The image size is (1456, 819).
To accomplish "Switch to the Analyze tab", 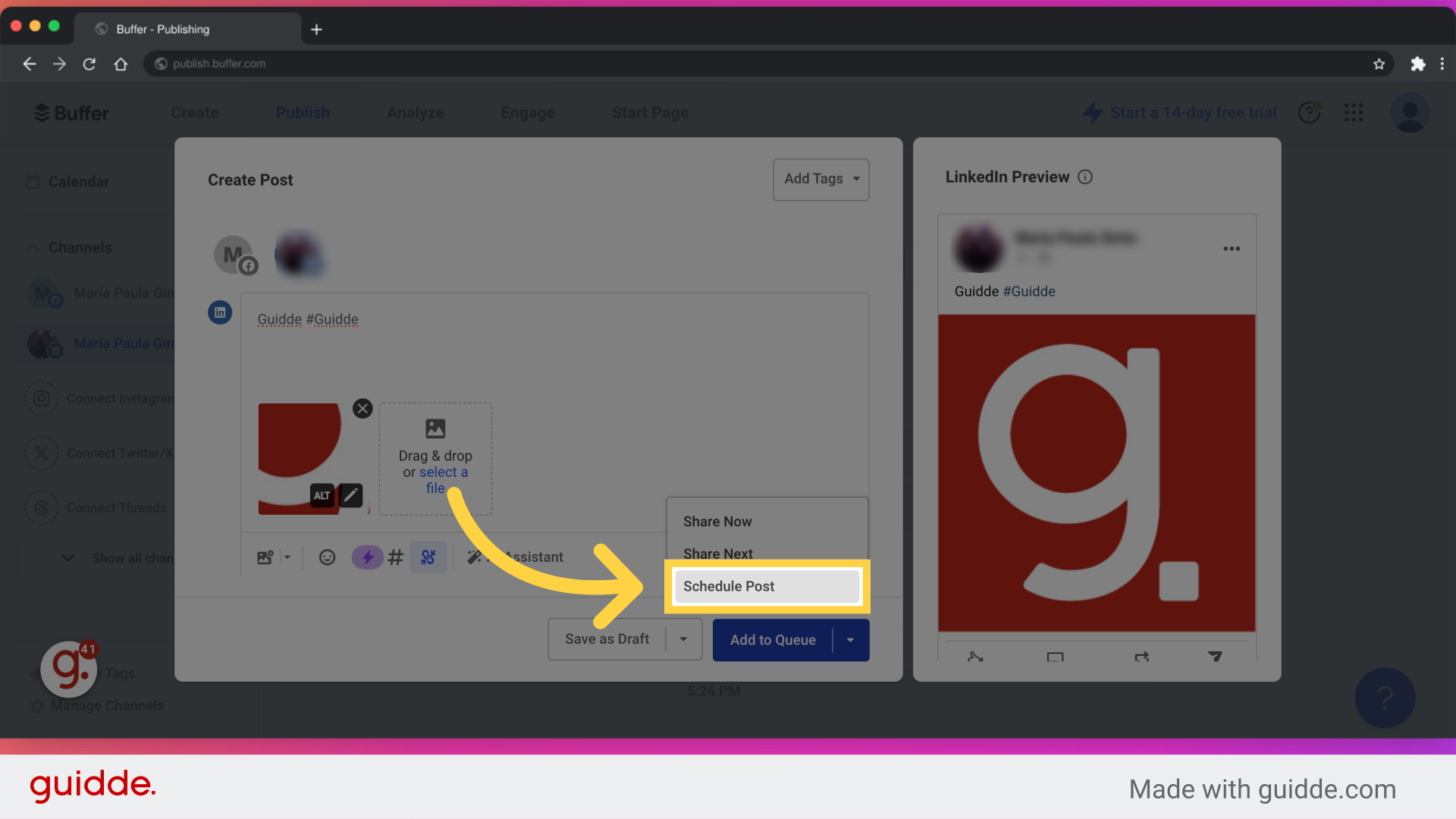I will pos(416,112).
